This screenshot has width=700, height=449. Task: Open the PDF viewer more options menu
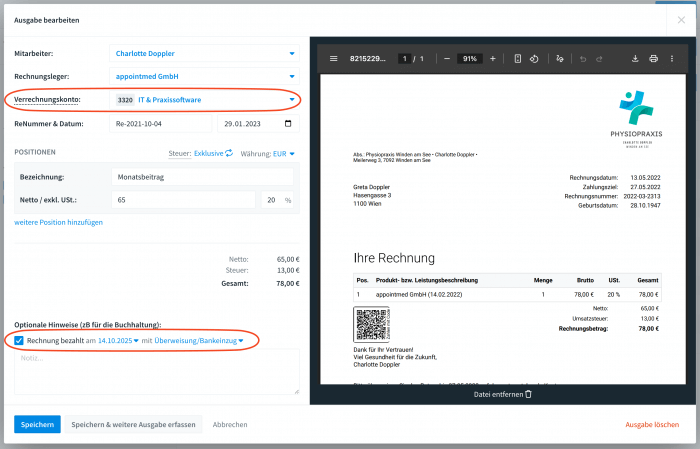tap(673, 59)
